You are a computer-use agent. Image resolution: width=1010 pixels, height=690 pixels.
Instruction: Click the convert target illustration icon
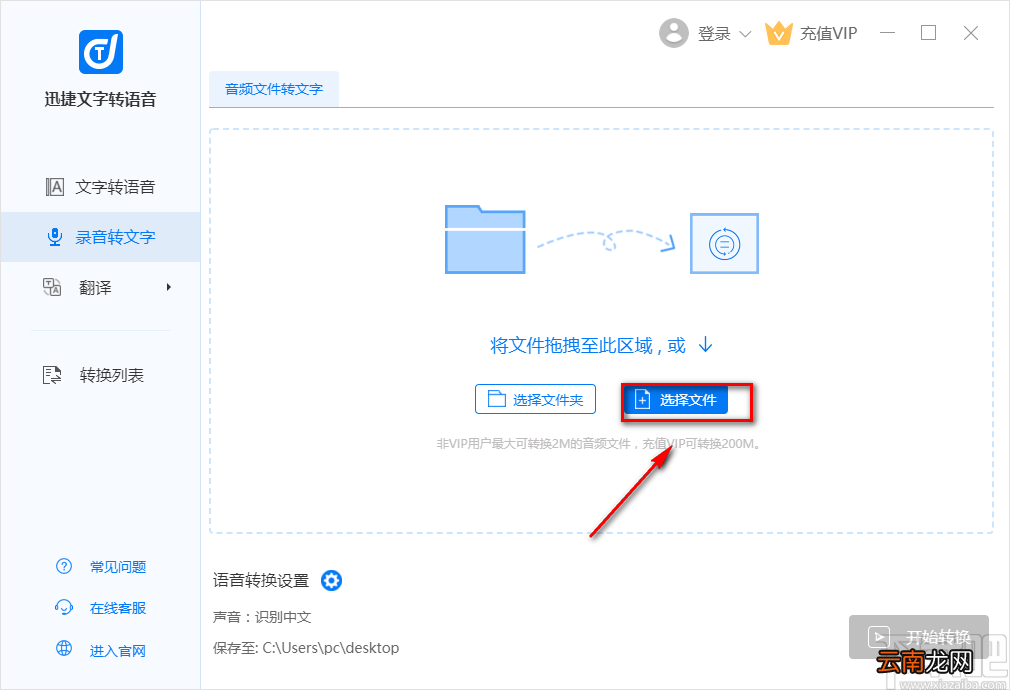pos(724,244)
